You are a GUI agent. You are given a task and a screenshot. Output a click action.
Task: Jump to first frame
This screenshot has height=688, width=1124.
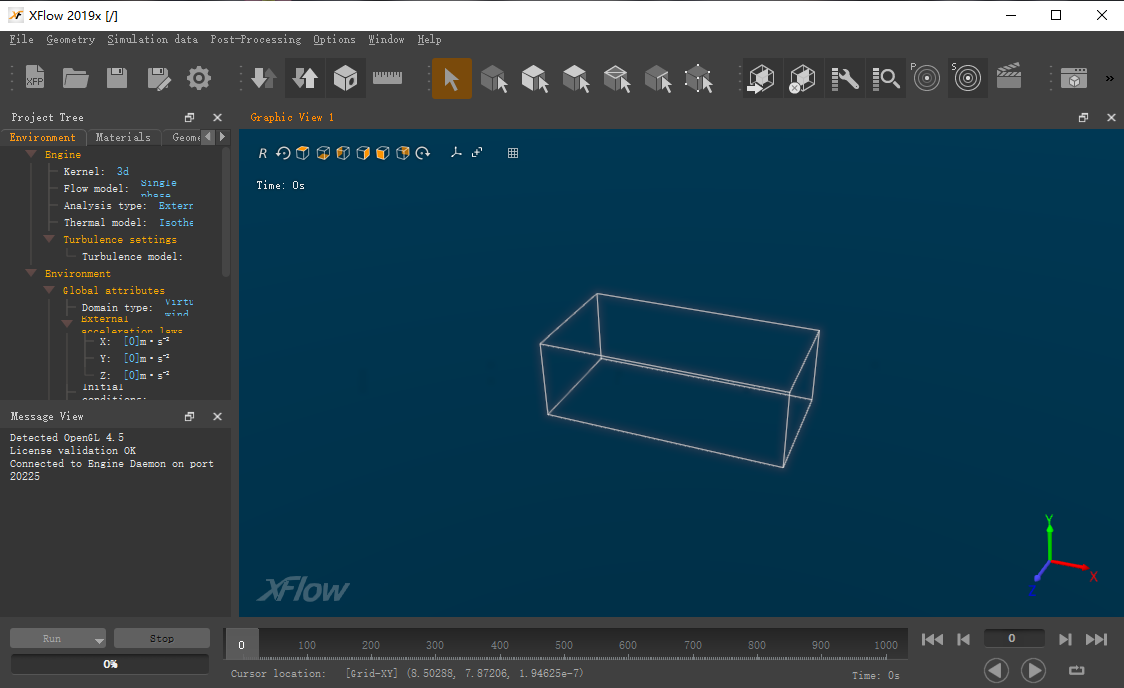tap(932, 639)
